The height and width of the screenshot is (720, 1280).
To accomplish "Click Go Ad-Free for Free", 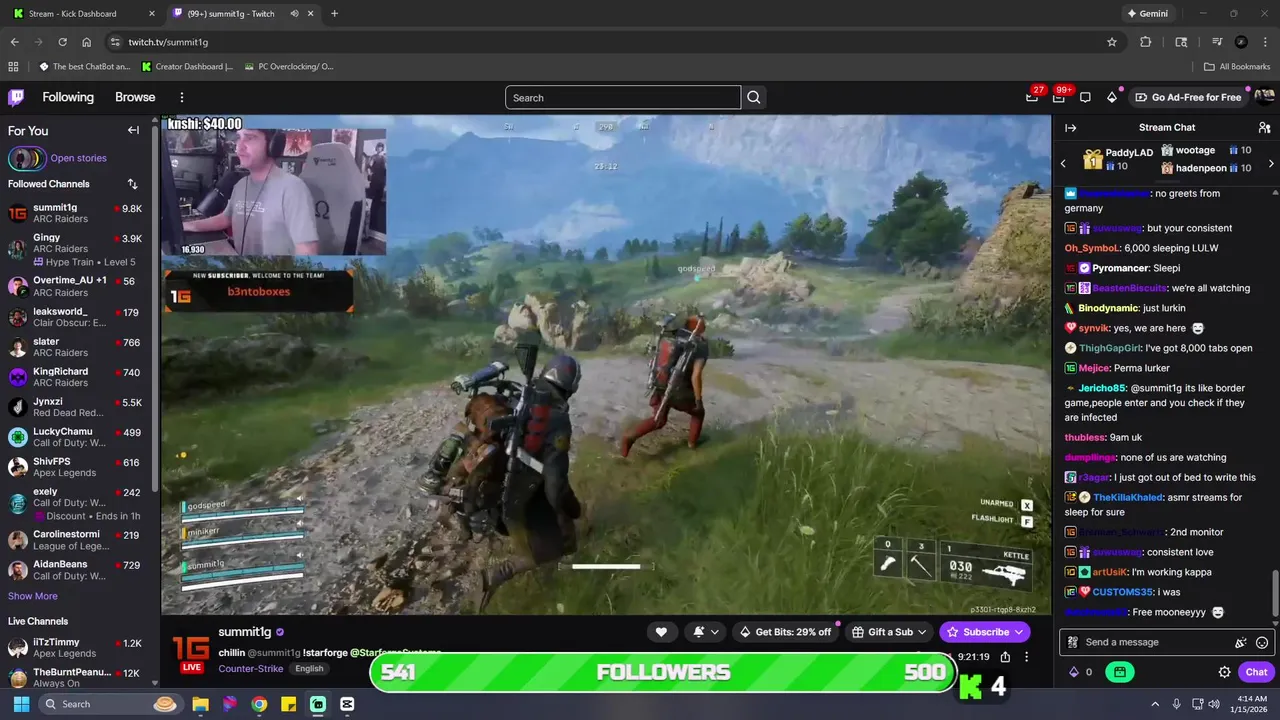I will pyautogui.click(x=1188, y=97).
